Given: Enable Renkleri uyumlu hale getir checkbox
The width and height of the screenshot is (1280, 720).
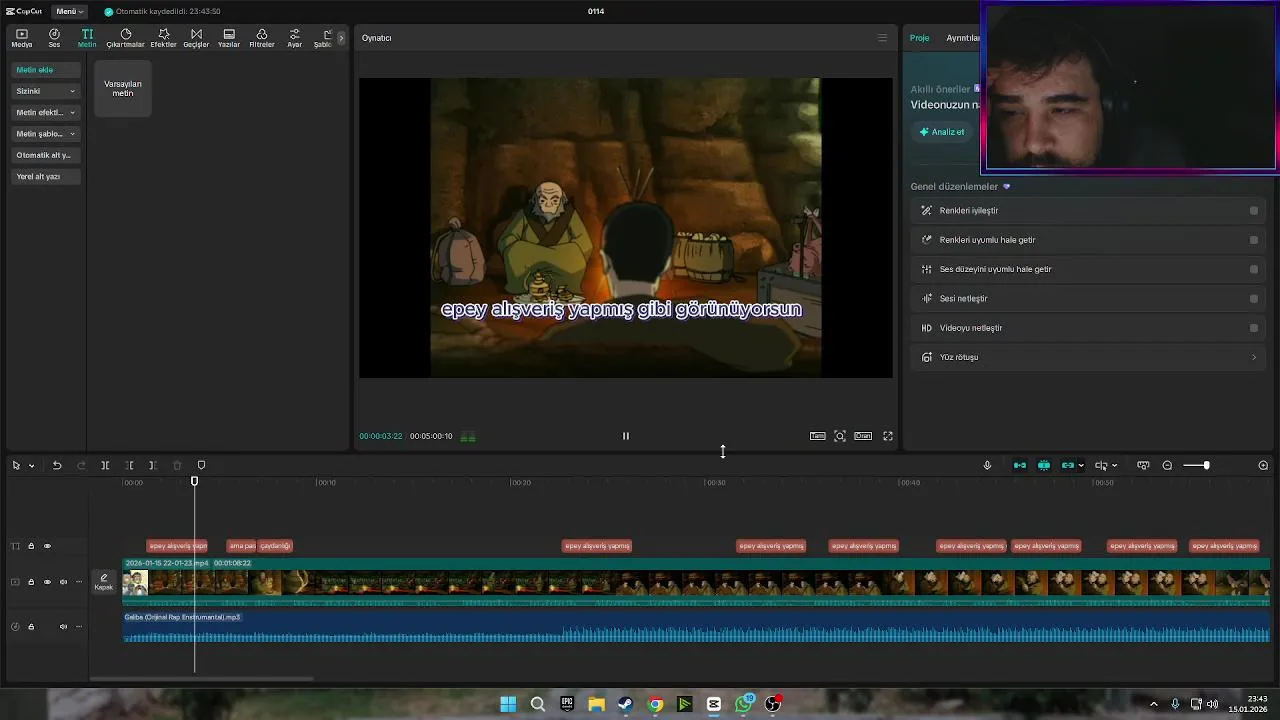Looking at the screenshot, I should [1254, 240].
